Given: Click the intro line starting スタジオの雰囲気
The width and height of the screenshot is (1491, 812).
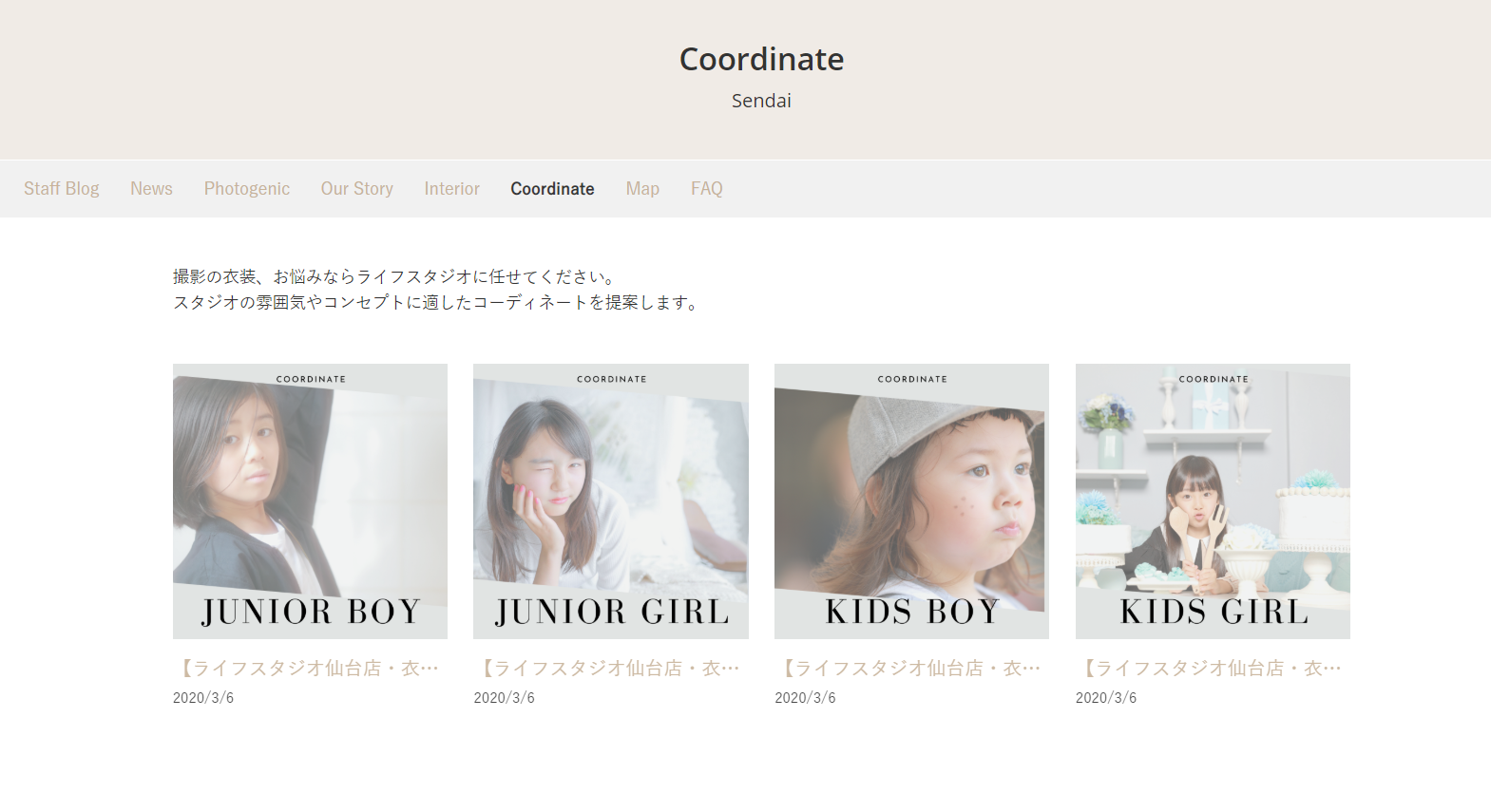Looking at the screenshot, I should coord(438,302).
